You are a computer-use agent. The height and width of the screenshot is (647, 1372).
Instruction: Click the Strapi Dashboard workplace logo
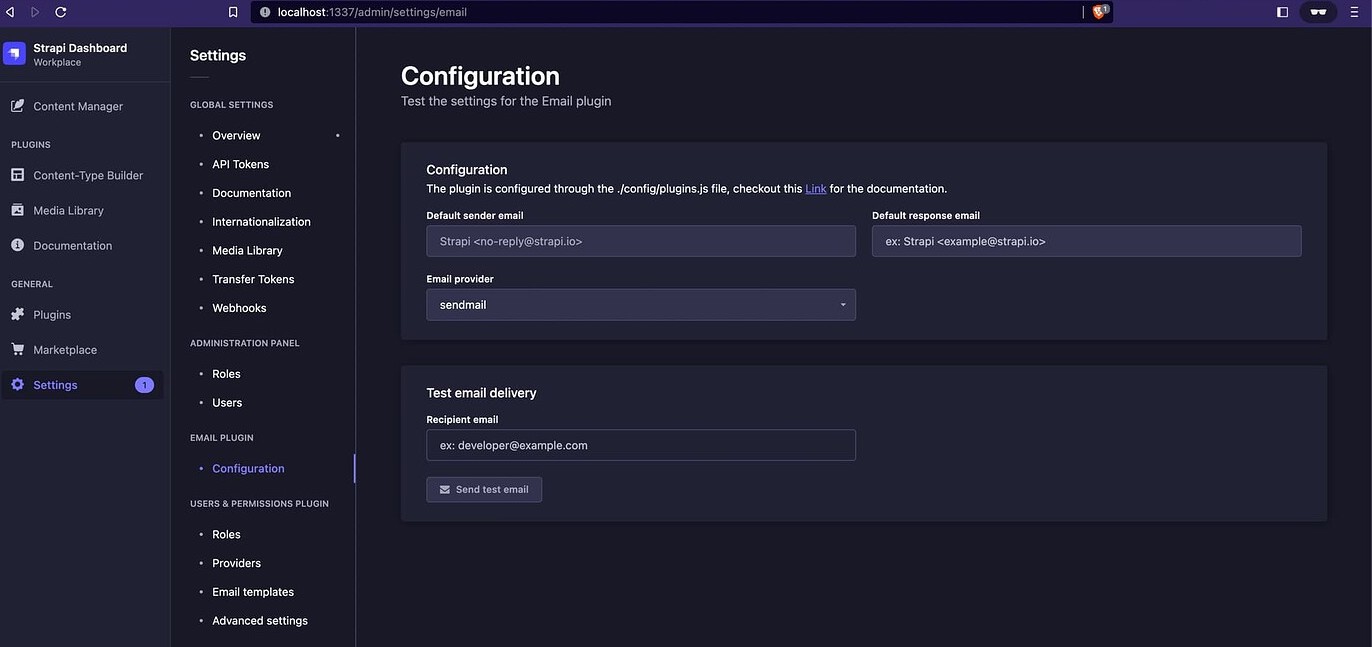click(14, 52)
